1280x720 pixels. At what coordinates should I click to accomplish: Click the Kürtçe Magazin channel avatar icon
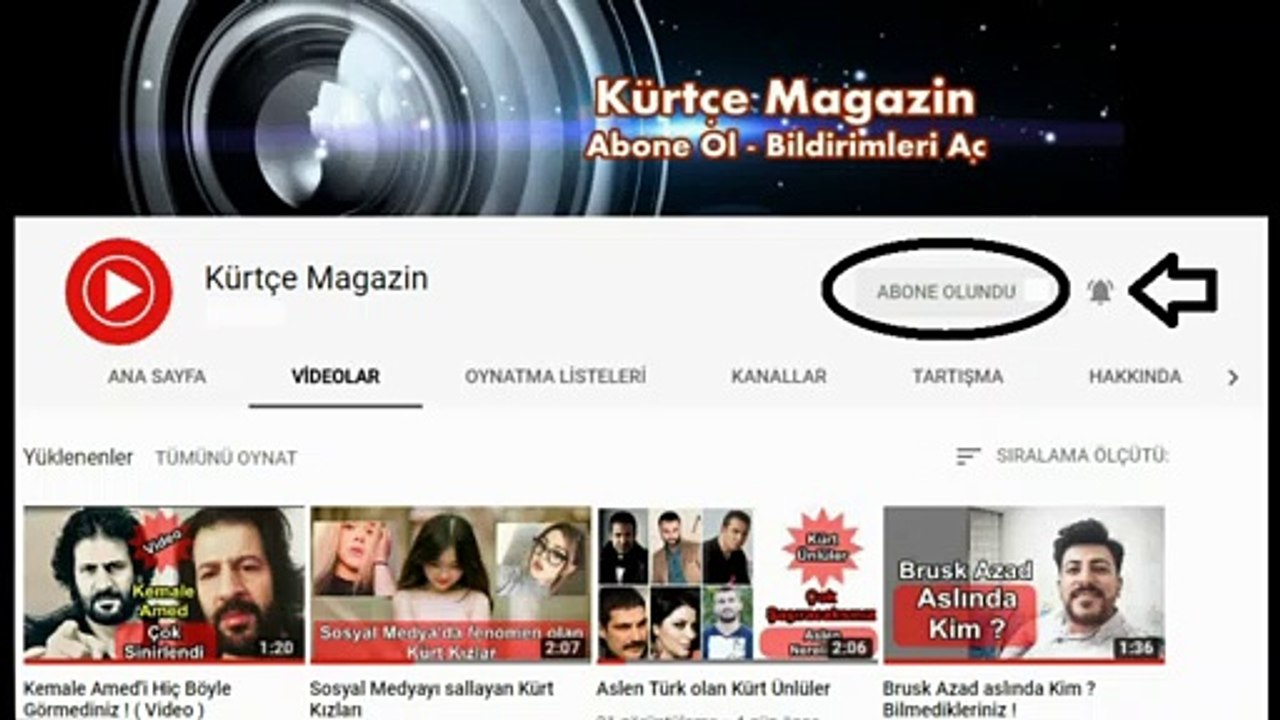click(x=118, y=291)
